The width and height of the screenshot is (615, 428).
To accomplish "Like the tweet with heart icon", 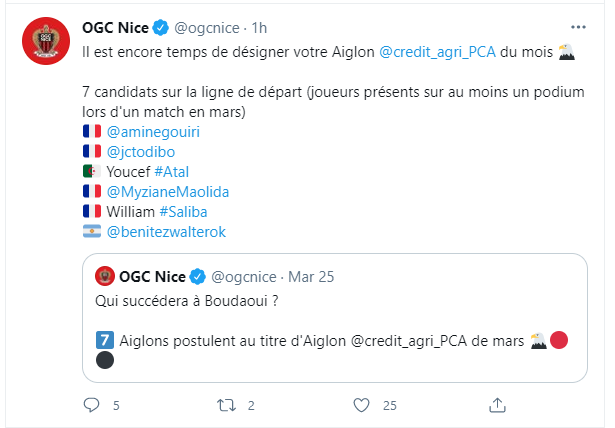I will [x=361, y=405].
